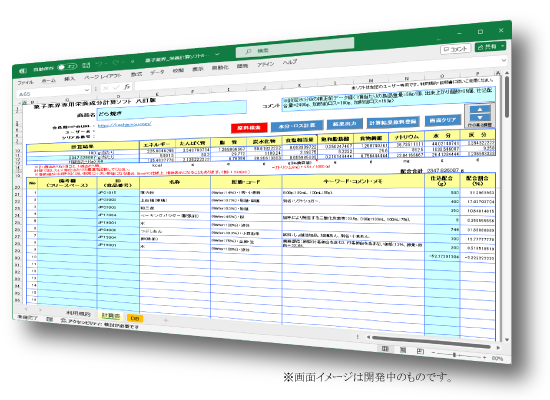Screen dimensions: 550x400
Task: Click the blue down arrow row-move button
Action: point(479,117)
